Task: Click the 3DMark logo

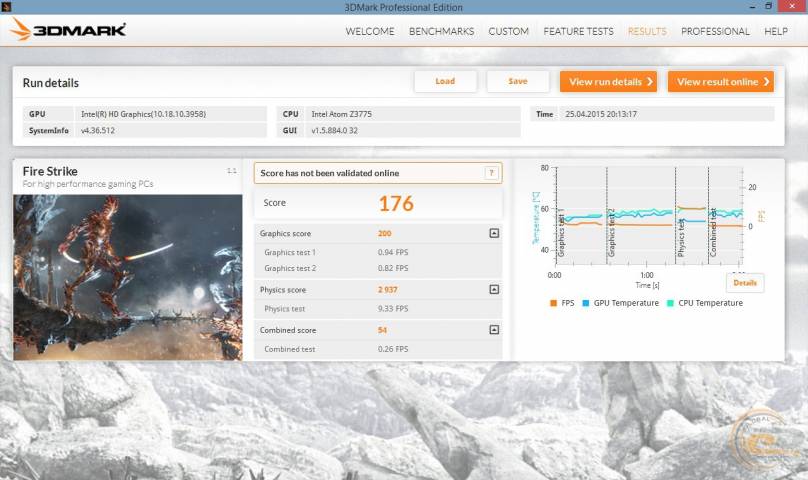Action: [68, 29]
